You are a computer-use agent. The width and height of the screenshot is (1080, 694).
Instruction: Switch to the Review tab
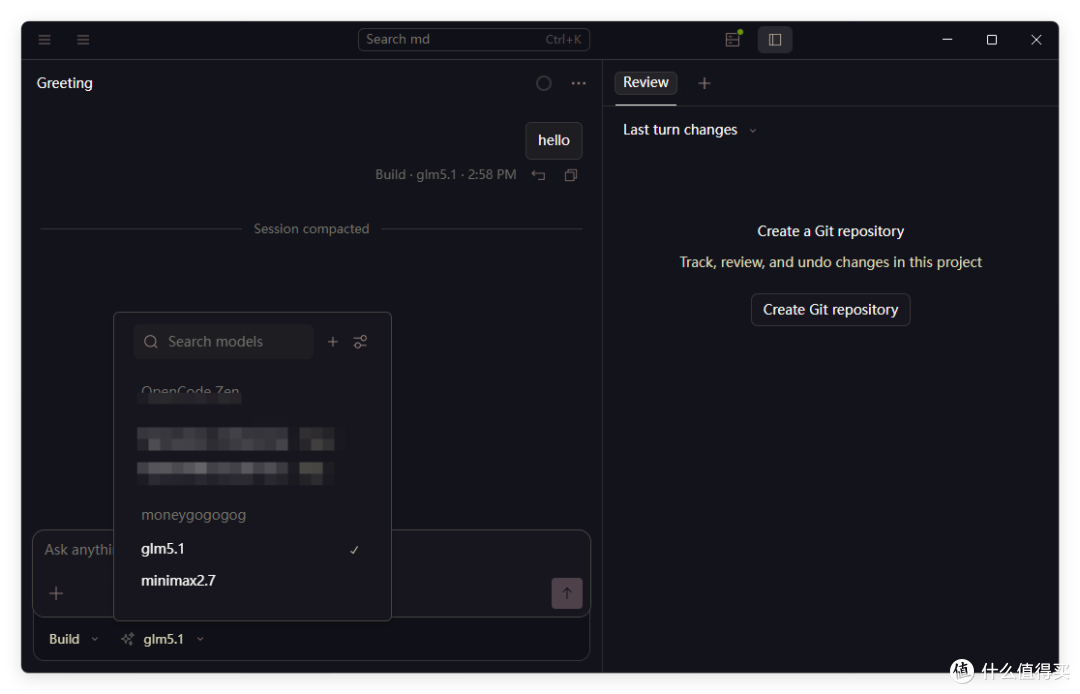click(646, 83)
